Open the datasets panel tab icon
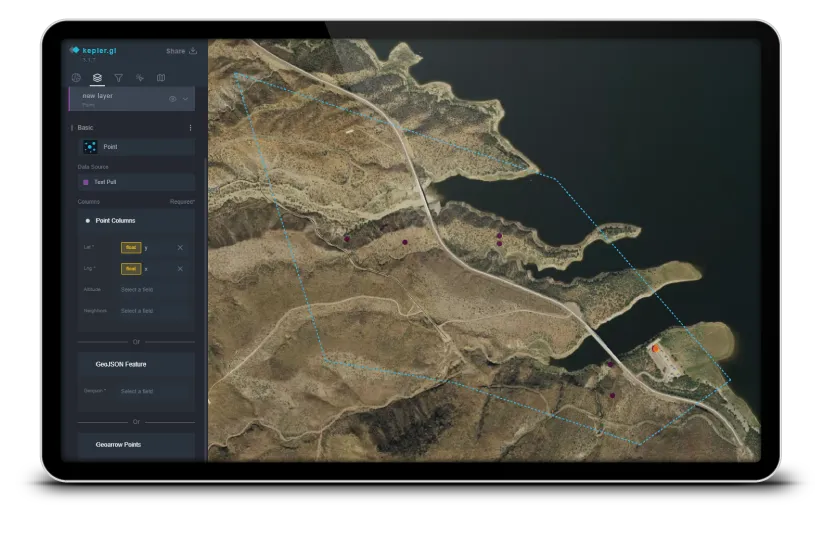The image size is (821, 534). click(x=76, y=77)
